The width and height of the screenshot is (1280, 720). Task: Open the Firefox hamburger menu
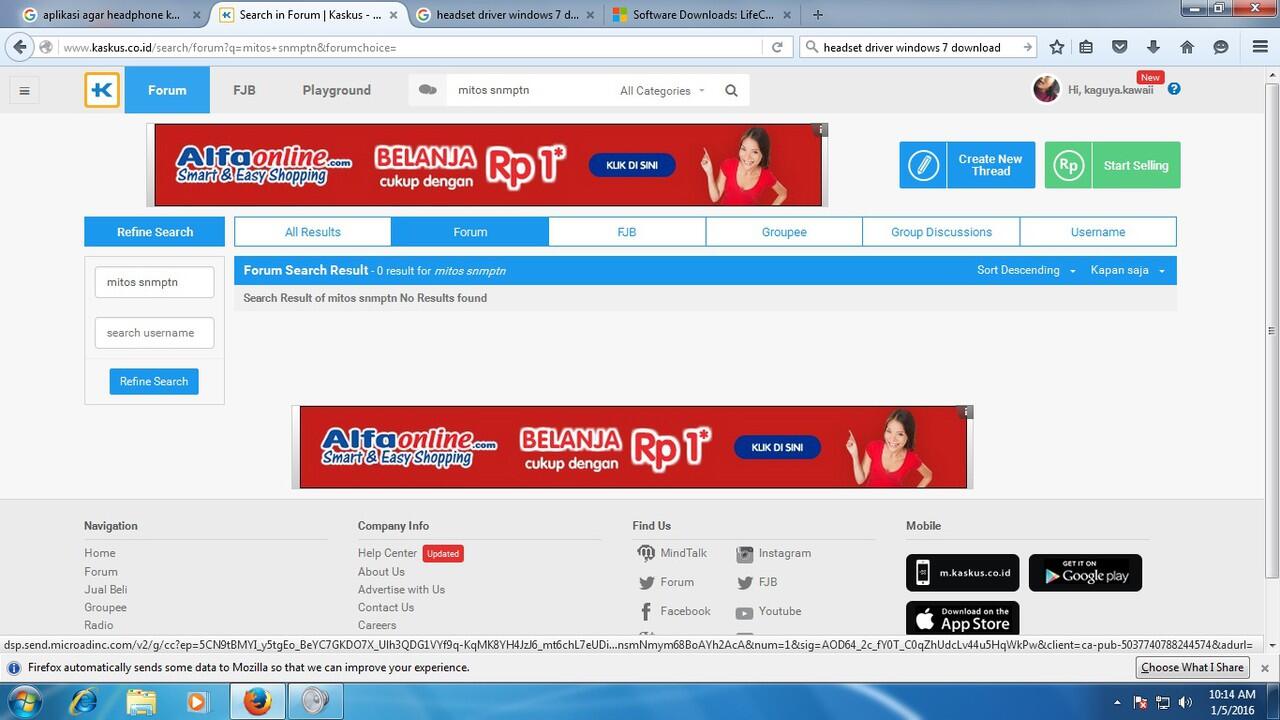pyautogui.click(x=1260, y=47)
